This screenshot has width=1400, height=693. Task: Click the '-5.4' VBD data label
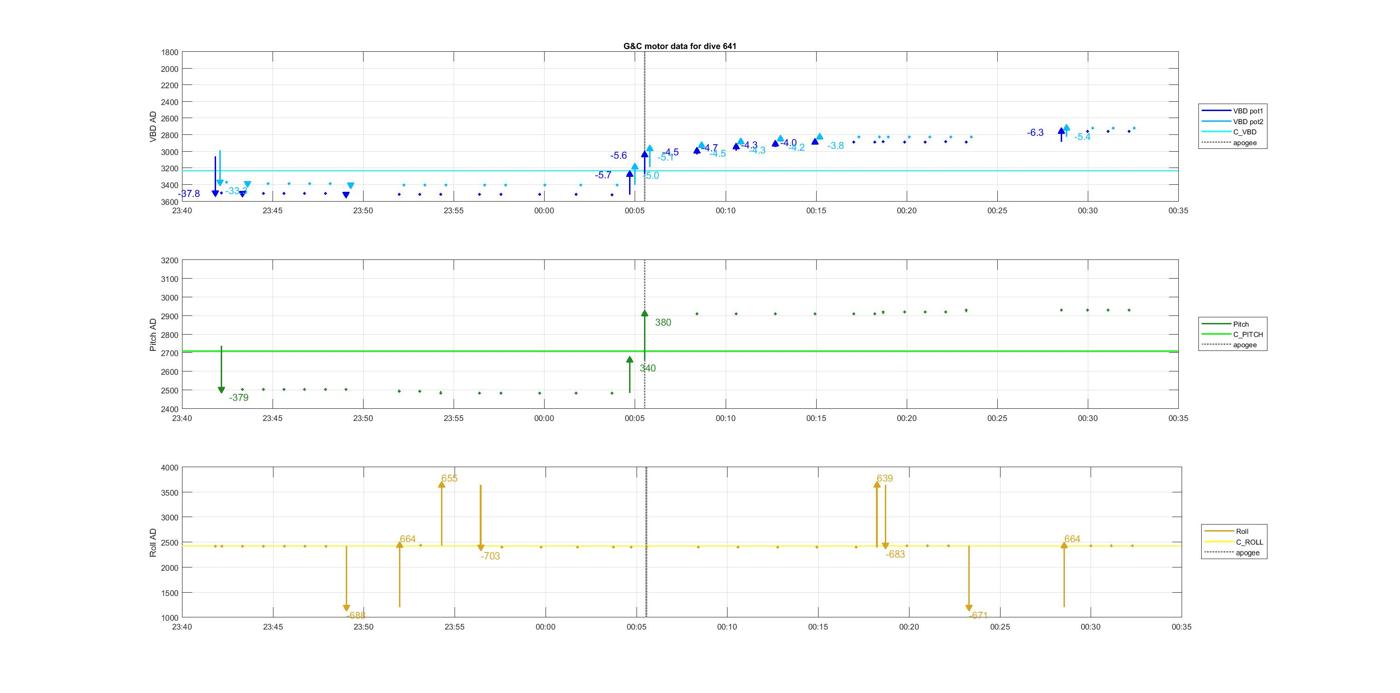[1083, 137]
